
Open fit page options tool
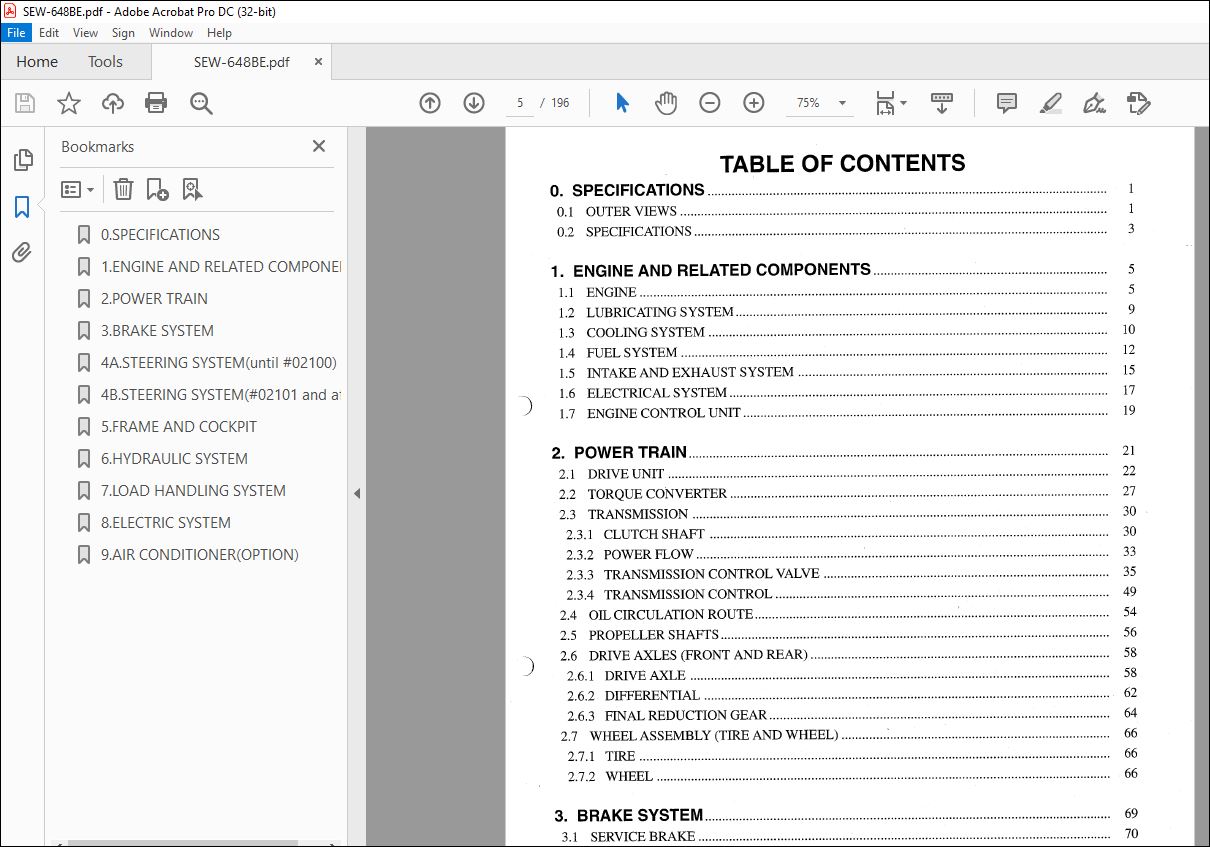[890, 103]
